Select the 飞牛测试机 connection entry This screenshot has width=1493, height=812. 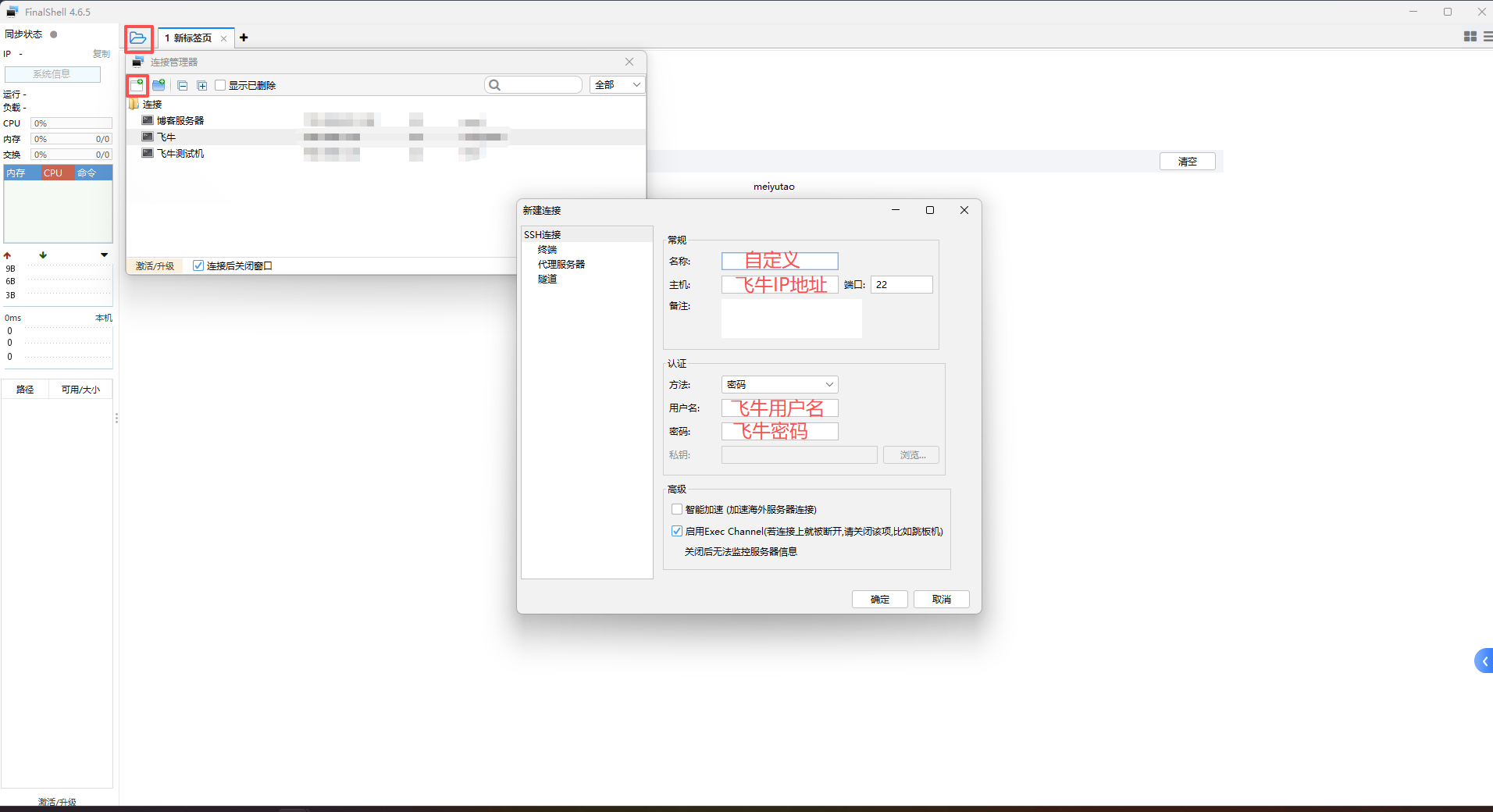(180, 154)
